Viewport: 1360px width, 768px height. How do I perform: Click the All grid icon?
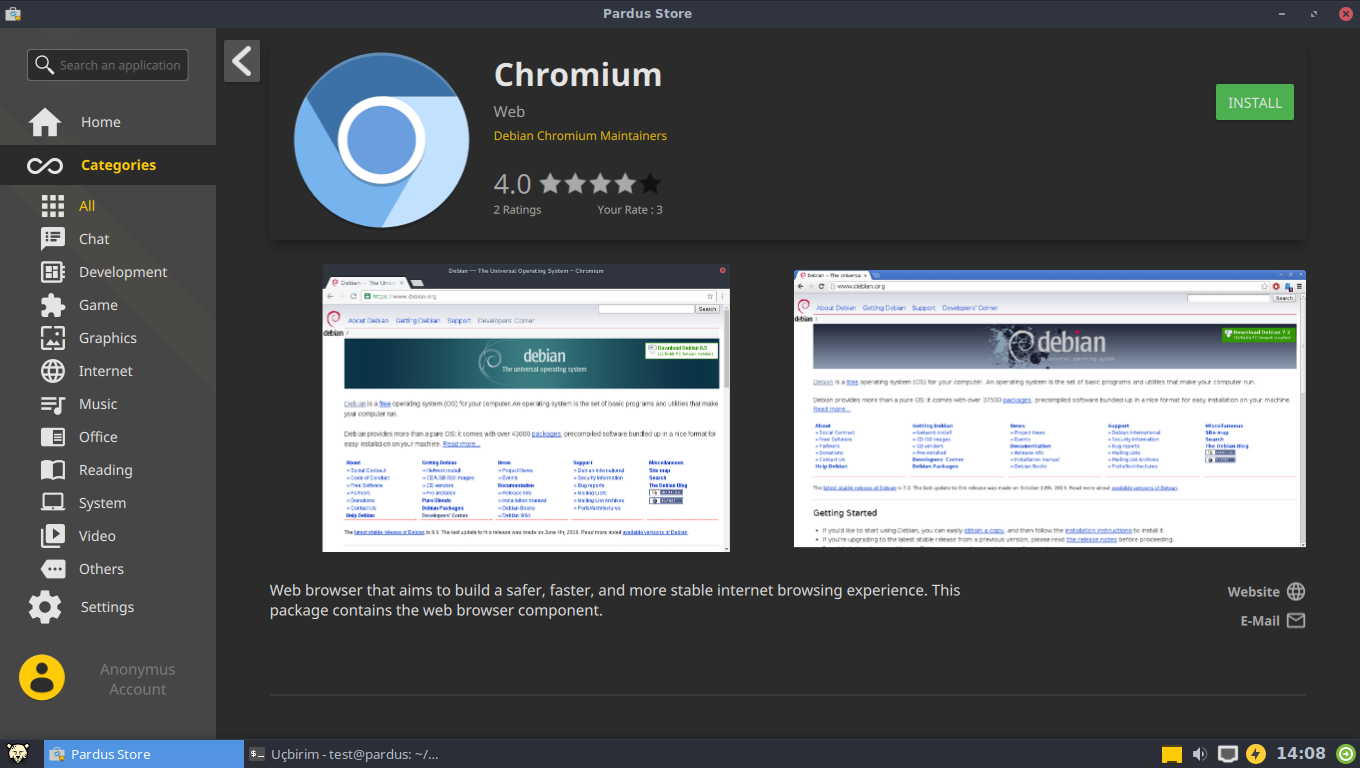click(53, 206)
